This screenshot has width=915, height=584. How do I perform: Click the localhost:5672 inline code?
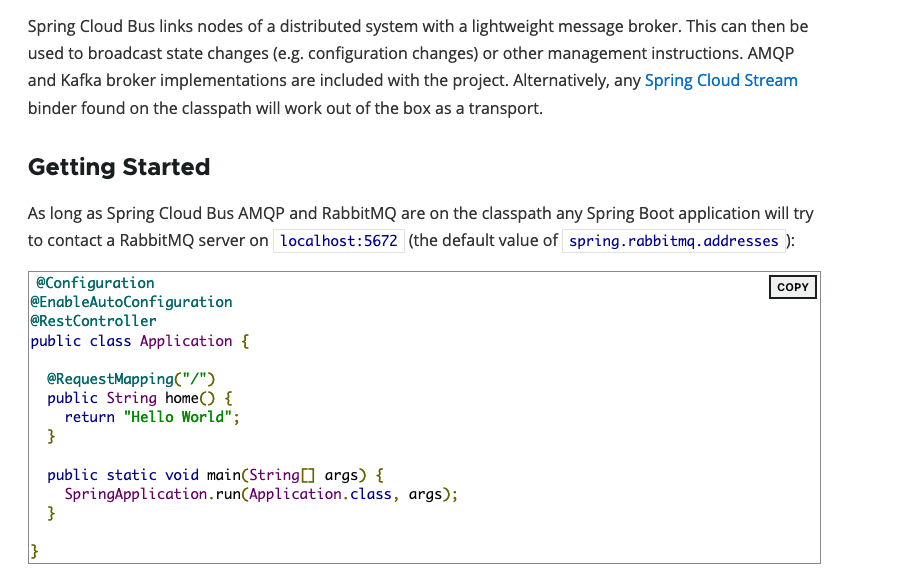[x=339, y=241]
